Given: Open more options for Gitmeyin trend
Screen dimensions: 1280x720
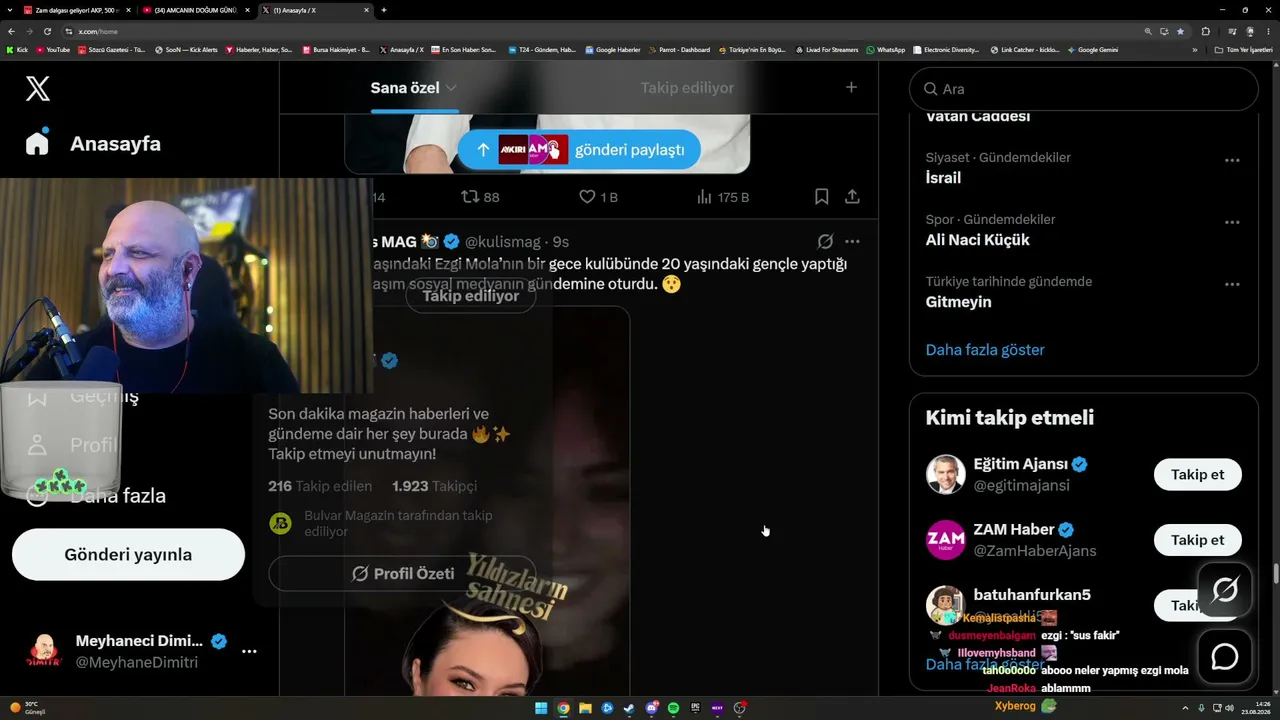Looking at the screenshot, I should tap(1232, 284).
